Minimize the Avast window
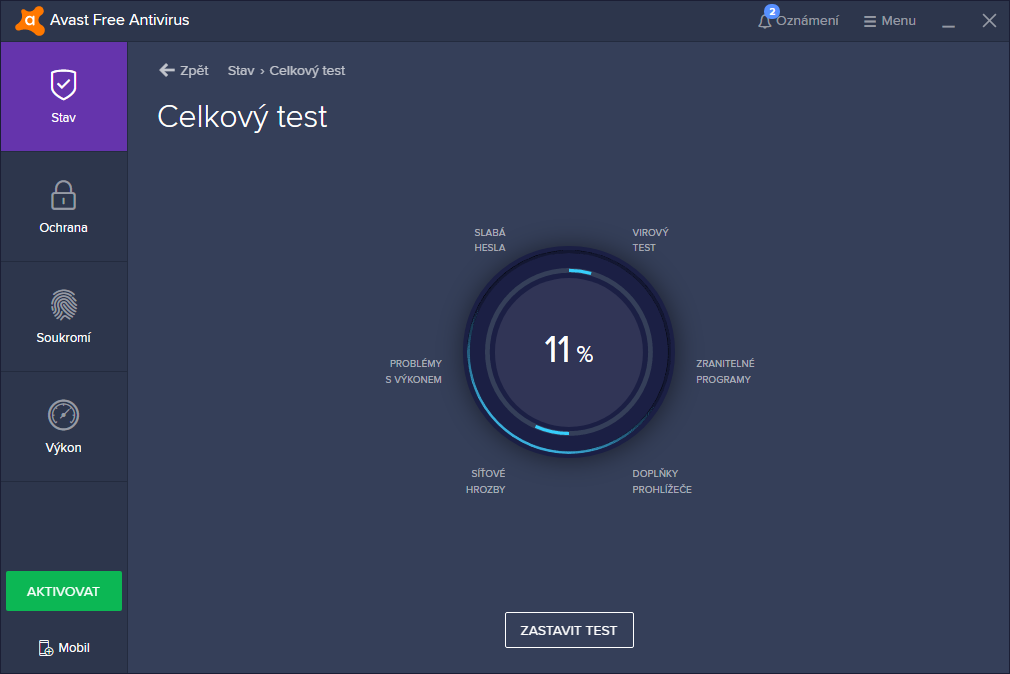The width and height of the screenshot is (1010, 674). click(x=948, y=21)
